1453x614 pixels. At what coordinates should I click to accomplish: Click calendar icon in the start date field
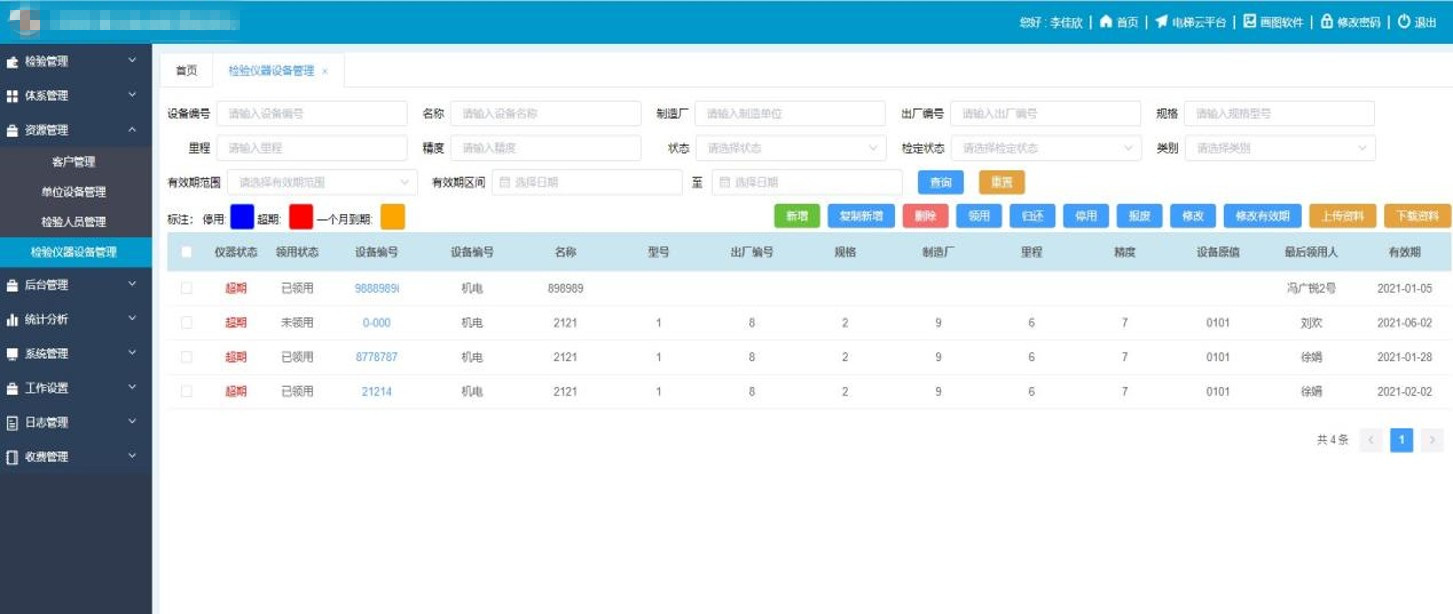coord(505,182)
